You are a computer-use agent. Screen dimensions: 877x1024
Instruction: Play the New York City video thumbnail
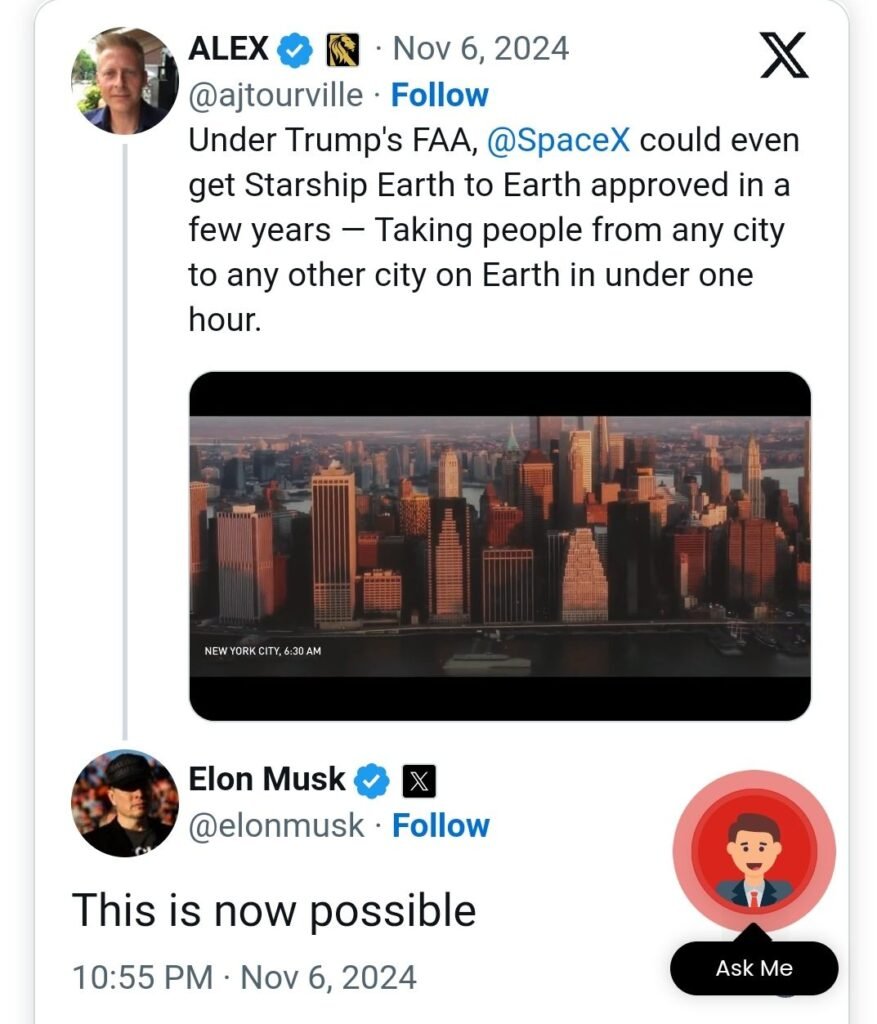pos(499,546)
